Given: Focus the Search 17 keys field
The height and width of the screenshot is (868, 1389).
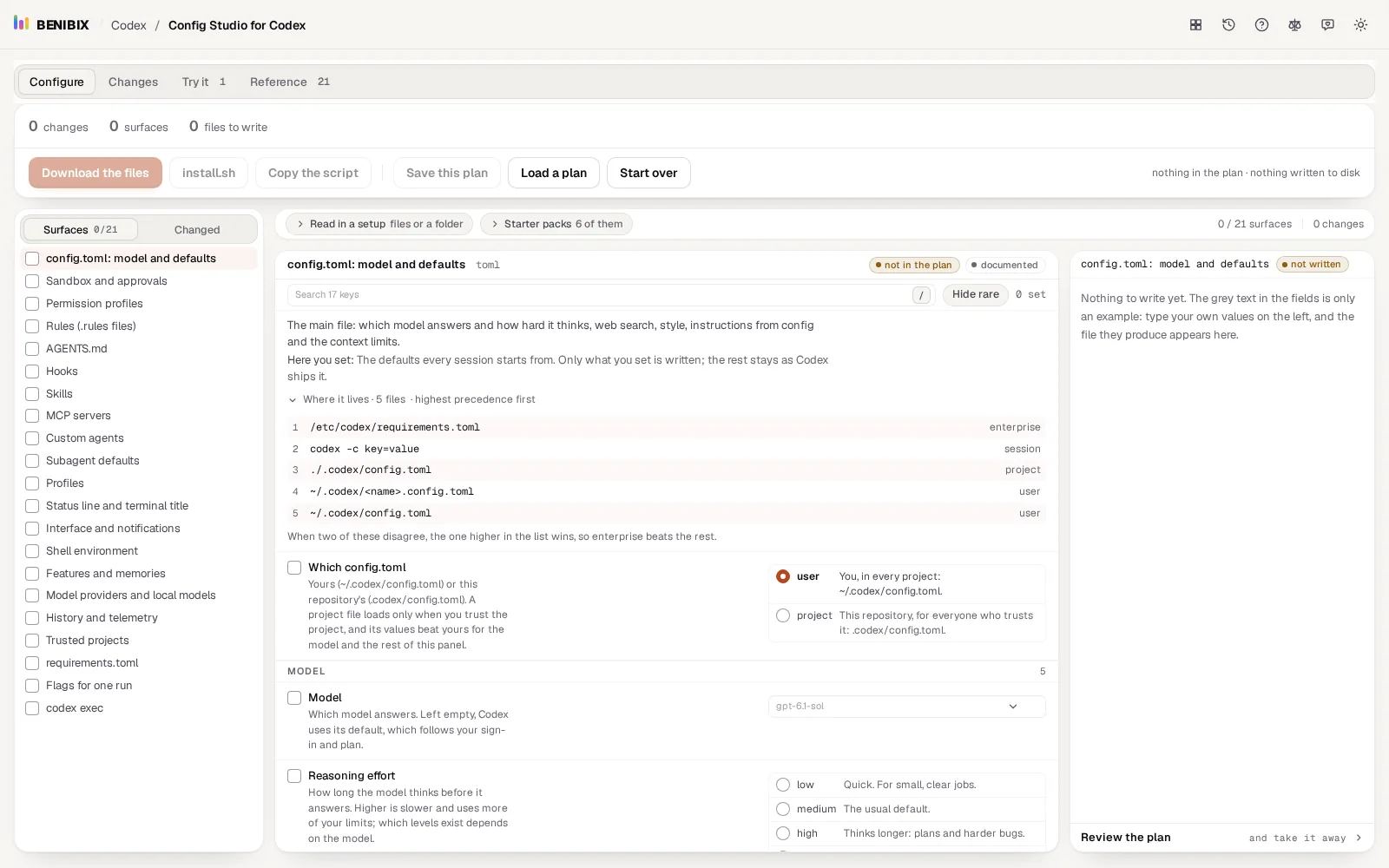Looking at the screenshot, I should click(610, 295).
